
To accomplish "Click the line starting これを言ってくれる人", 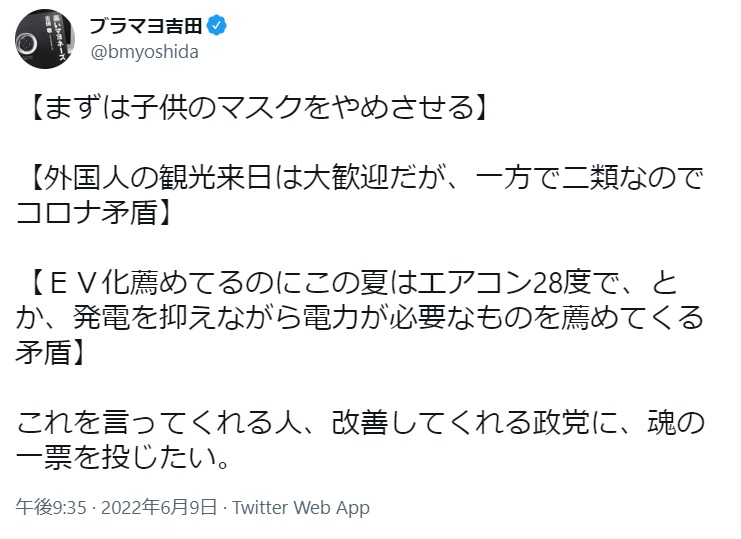I will pyautogui.click(x=360, y=423).
